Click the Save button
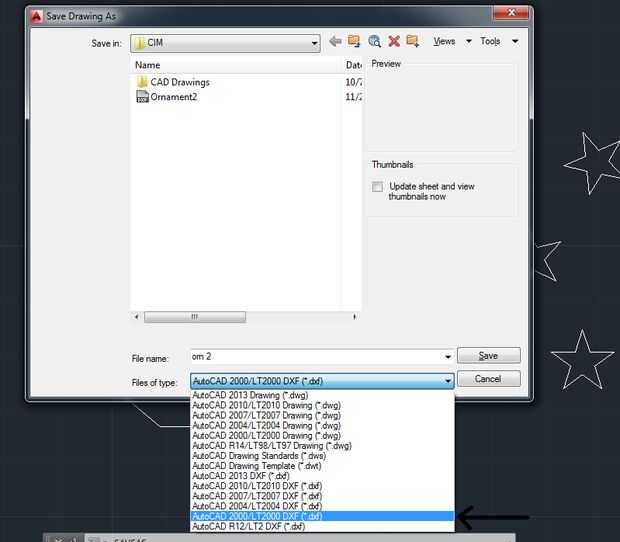 [x=489, y=356]
